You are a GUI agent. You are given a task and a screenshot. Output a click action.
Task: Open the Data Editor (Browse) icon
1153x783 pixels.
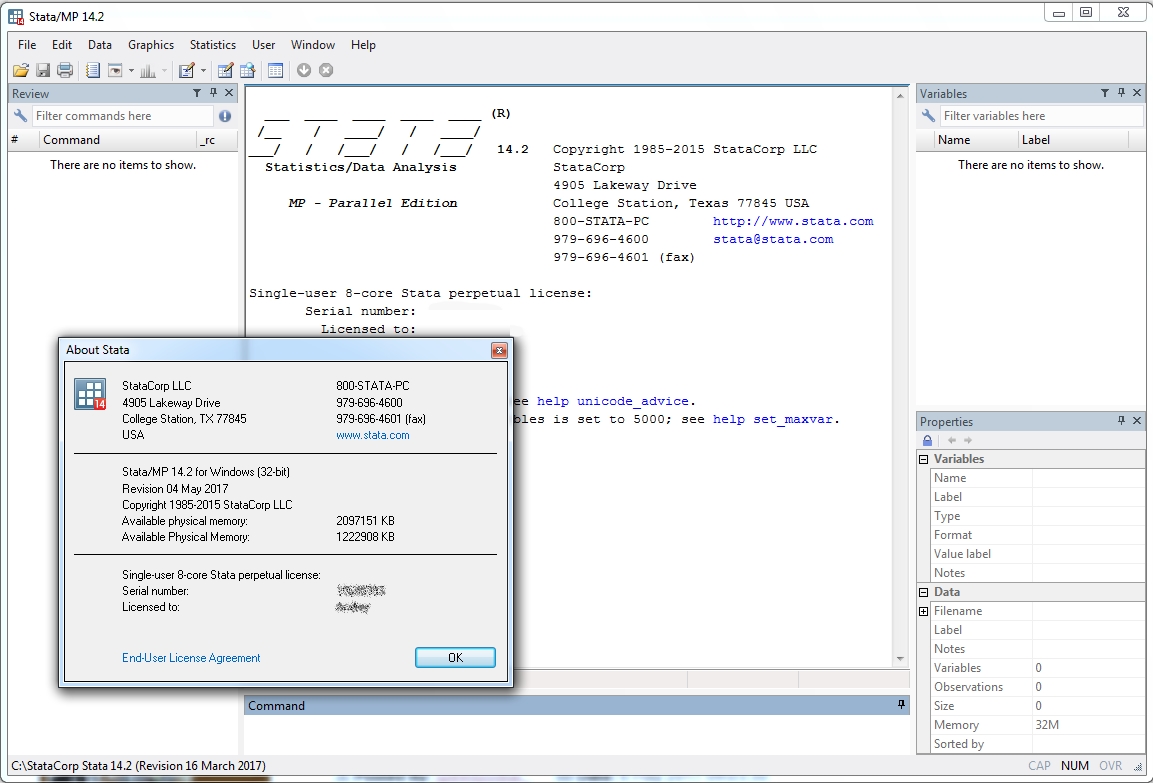click(247, 70)
